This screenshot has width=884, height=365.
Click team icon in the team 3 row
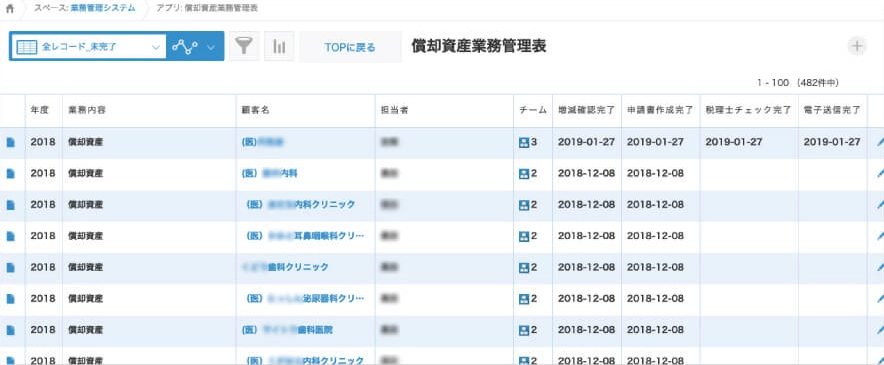(x=524, y=142)
